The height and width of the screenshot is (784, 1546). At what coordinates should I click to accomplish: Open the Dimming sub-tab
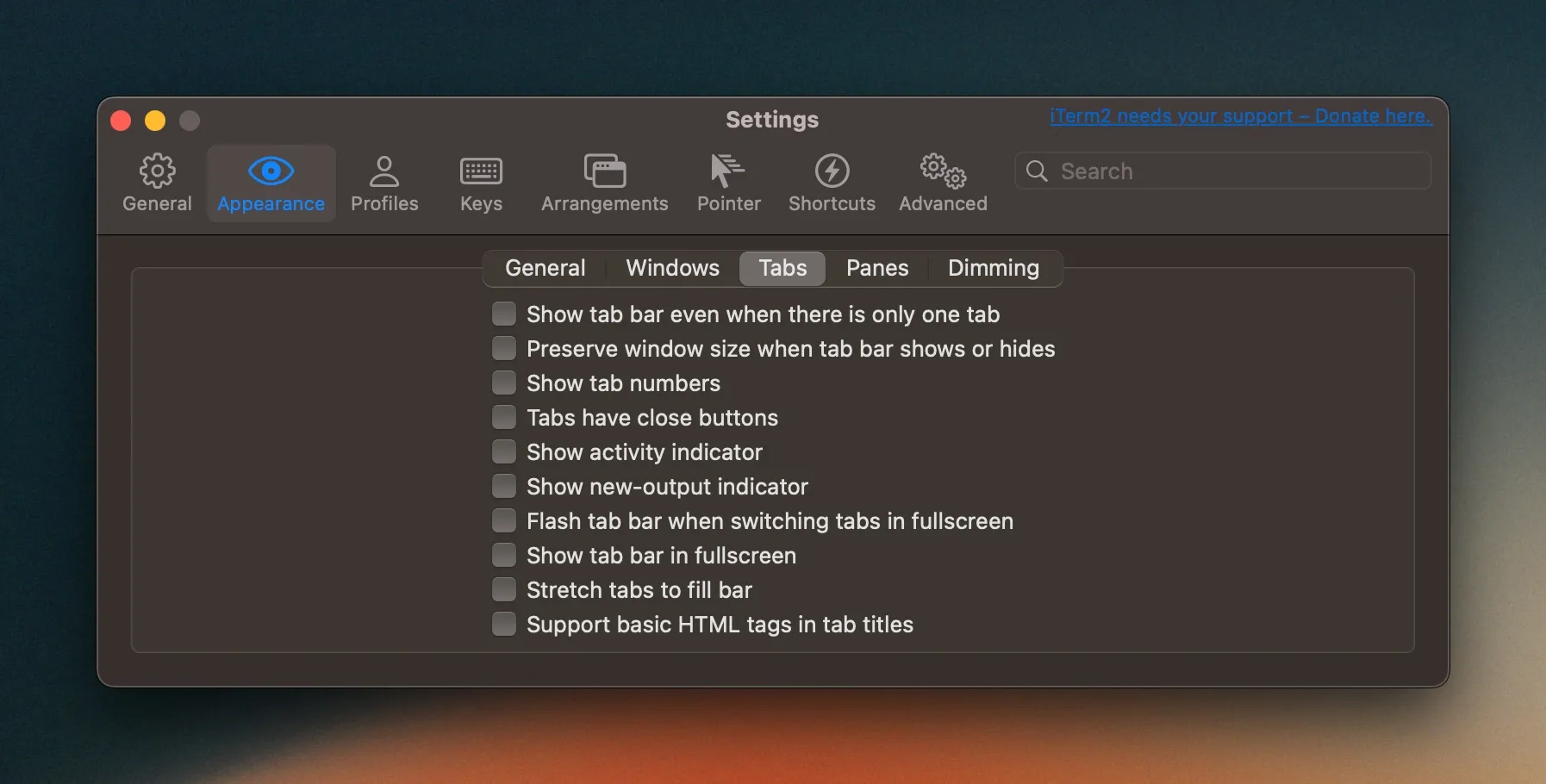[x=993, y=268]
